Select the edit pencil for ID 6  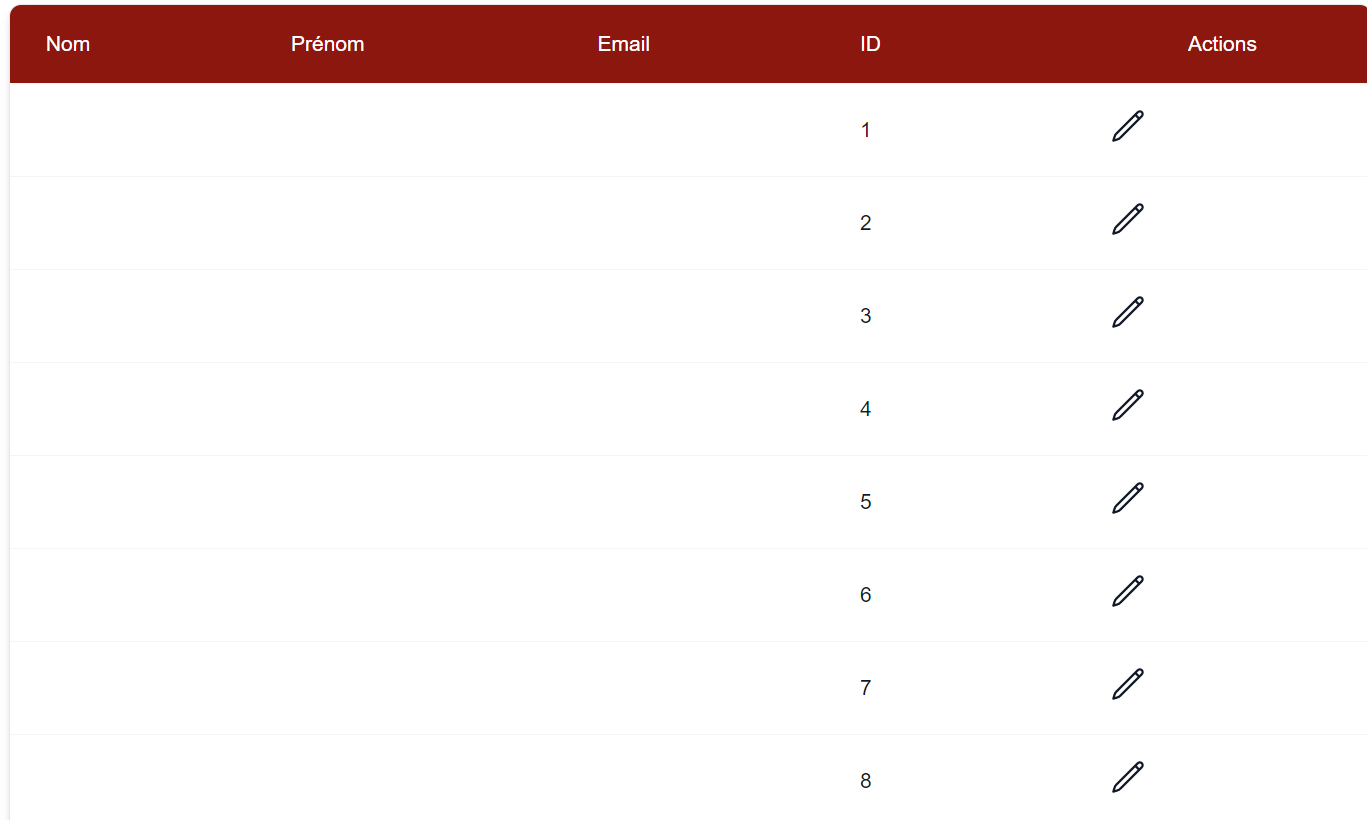click(x=1127, y=592)
